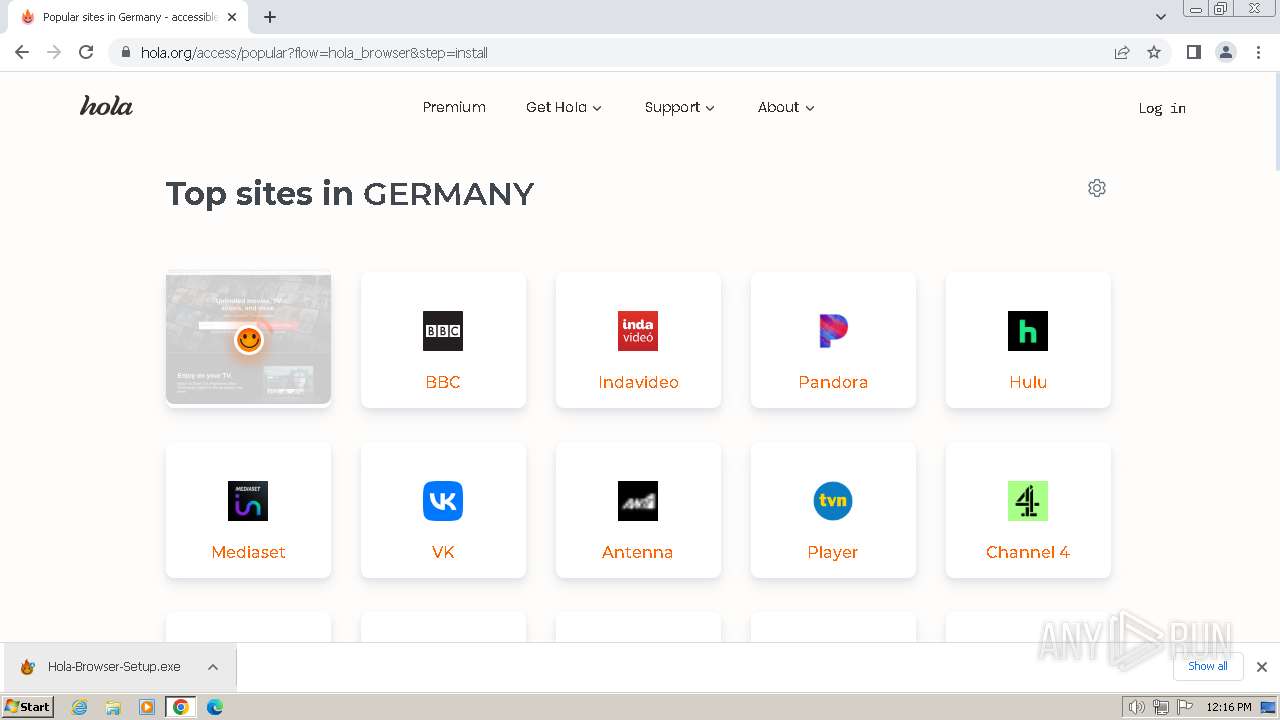Open the country settings gear icon

[x=1097, y=188]
